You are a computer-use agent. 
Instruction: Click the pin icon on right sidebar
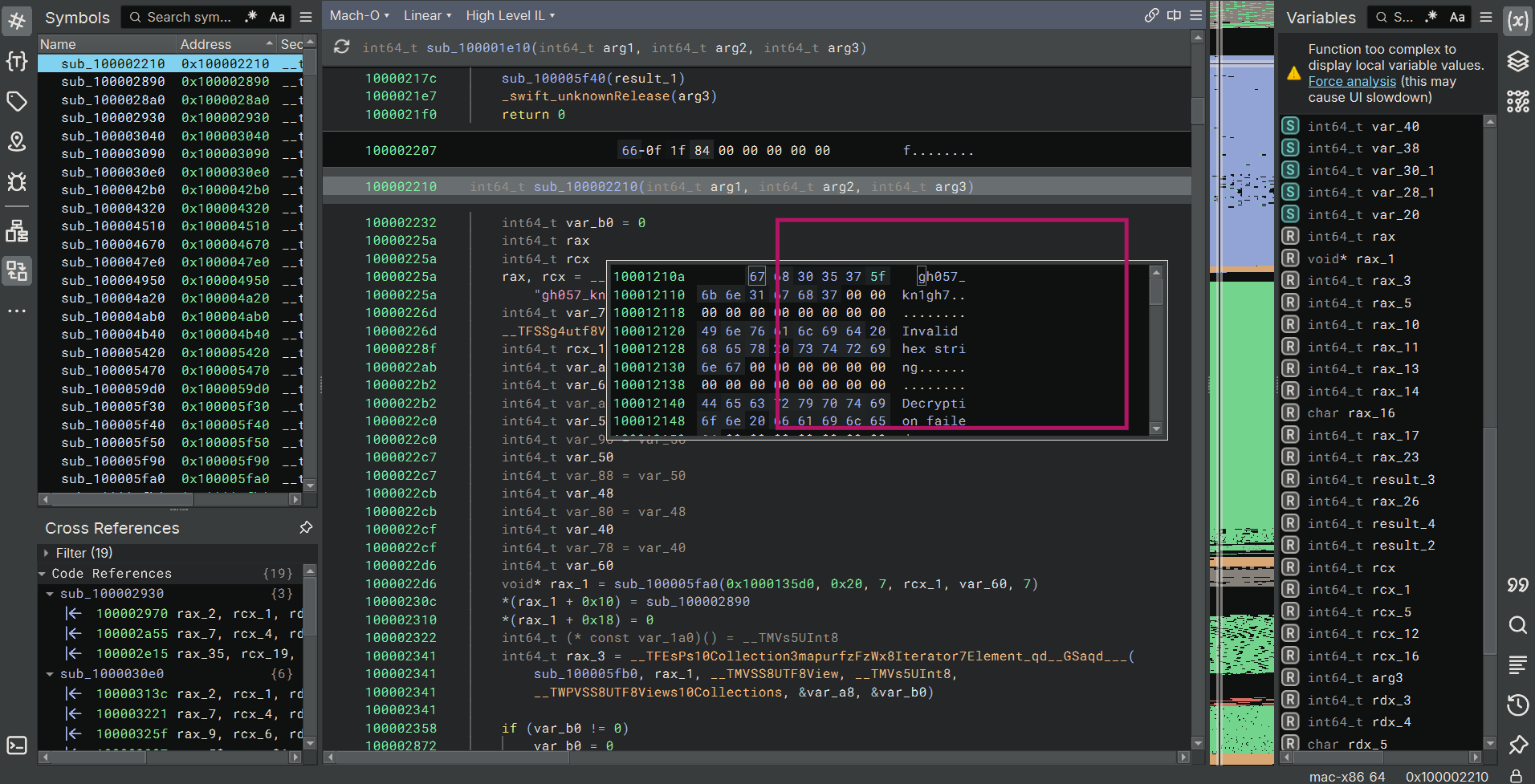(1517, 745)
